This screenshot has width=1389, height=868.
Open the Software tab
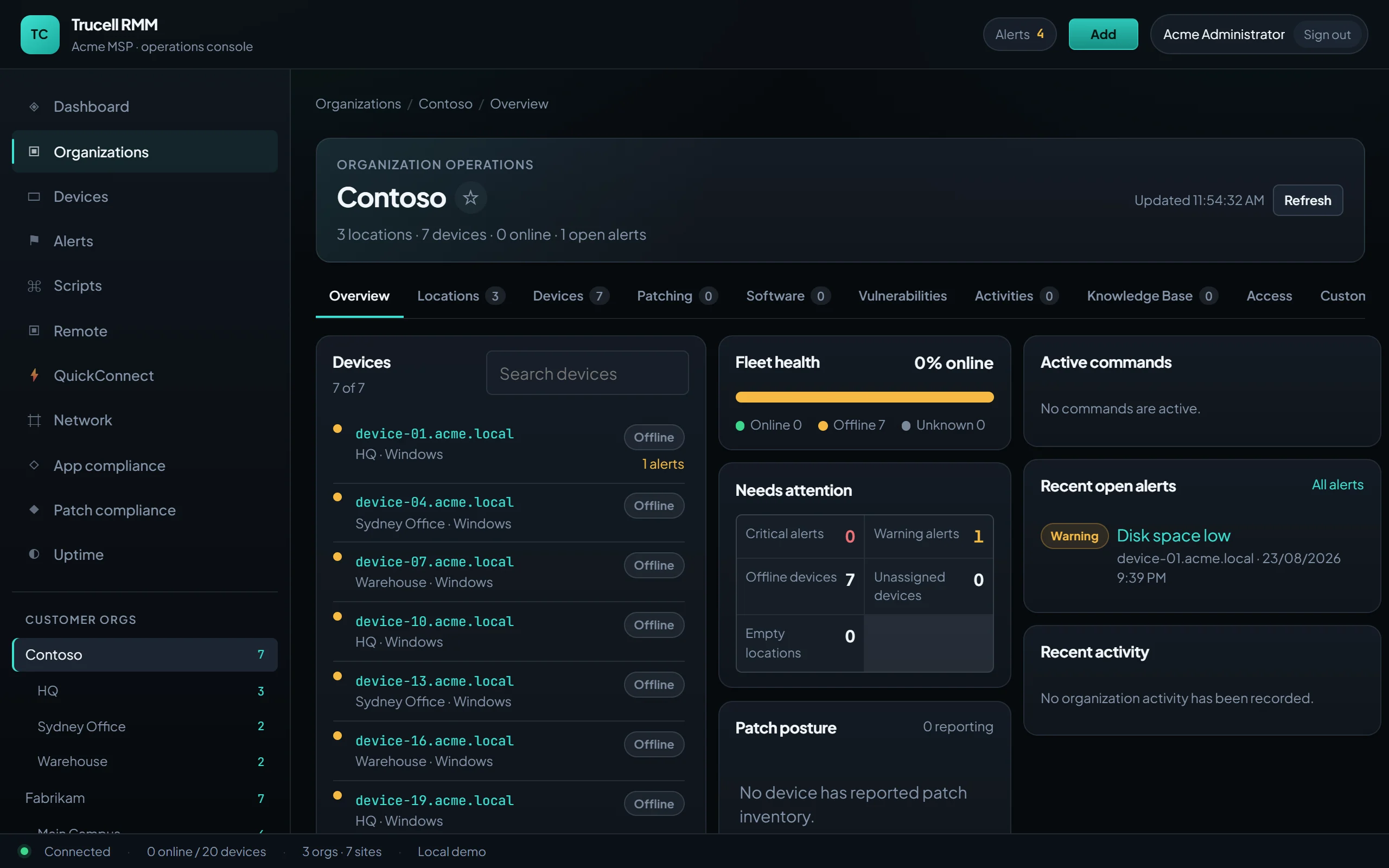click(787, 296)
